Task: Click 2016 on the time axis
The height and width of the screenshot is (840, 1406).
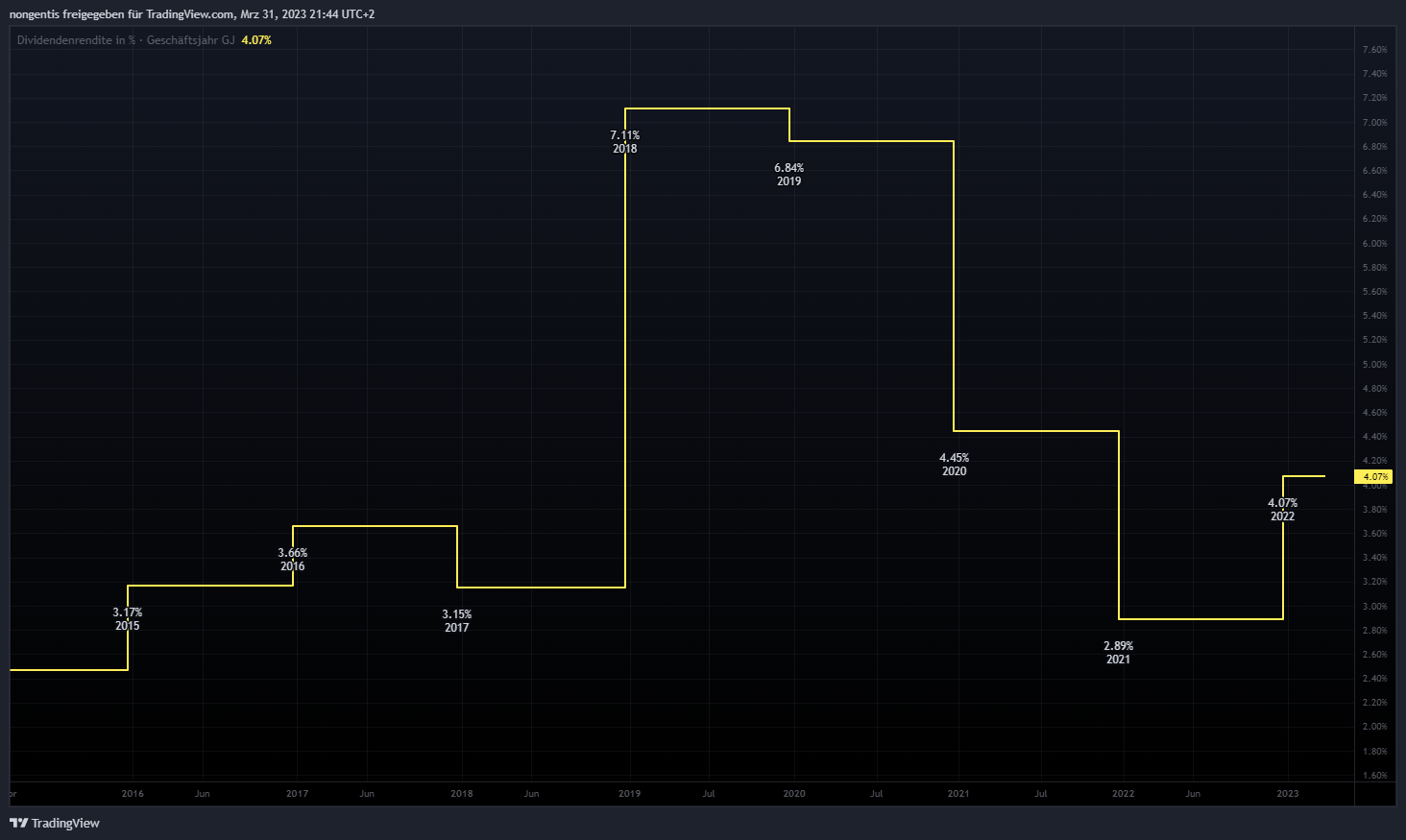Action: 133,794
